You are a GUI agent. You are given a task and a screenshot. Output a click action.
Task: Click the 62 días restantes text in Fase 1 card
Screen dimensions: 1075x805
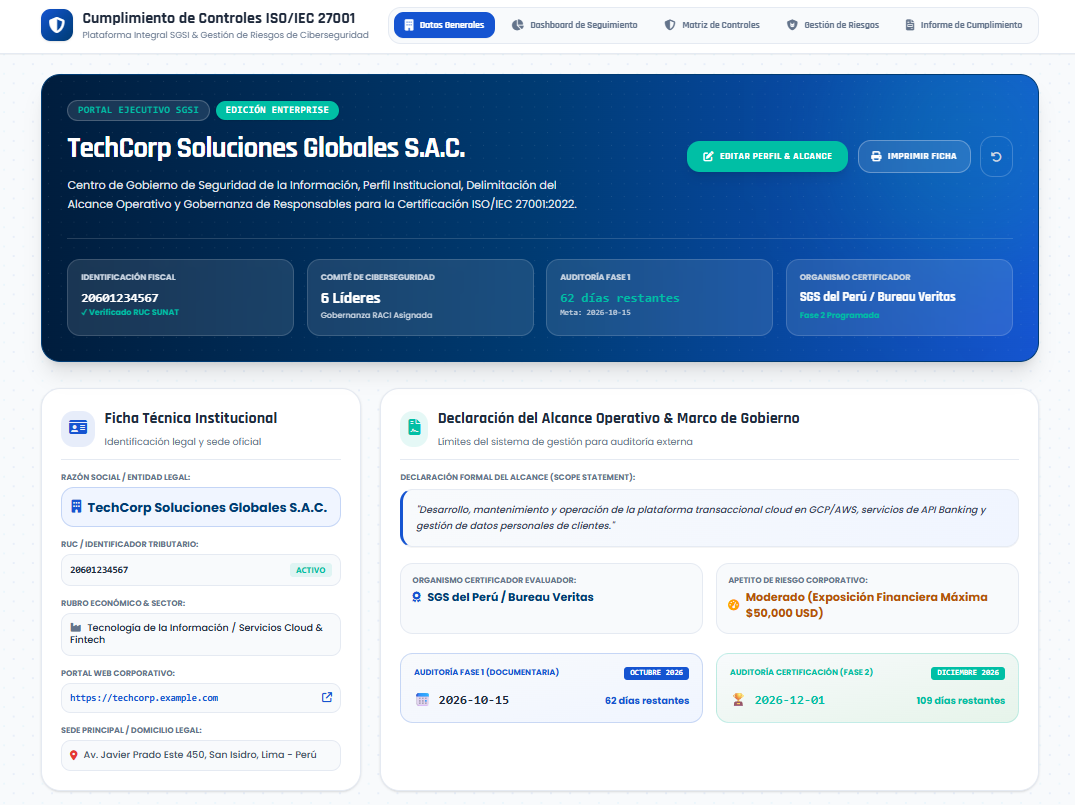coord(647,701)
